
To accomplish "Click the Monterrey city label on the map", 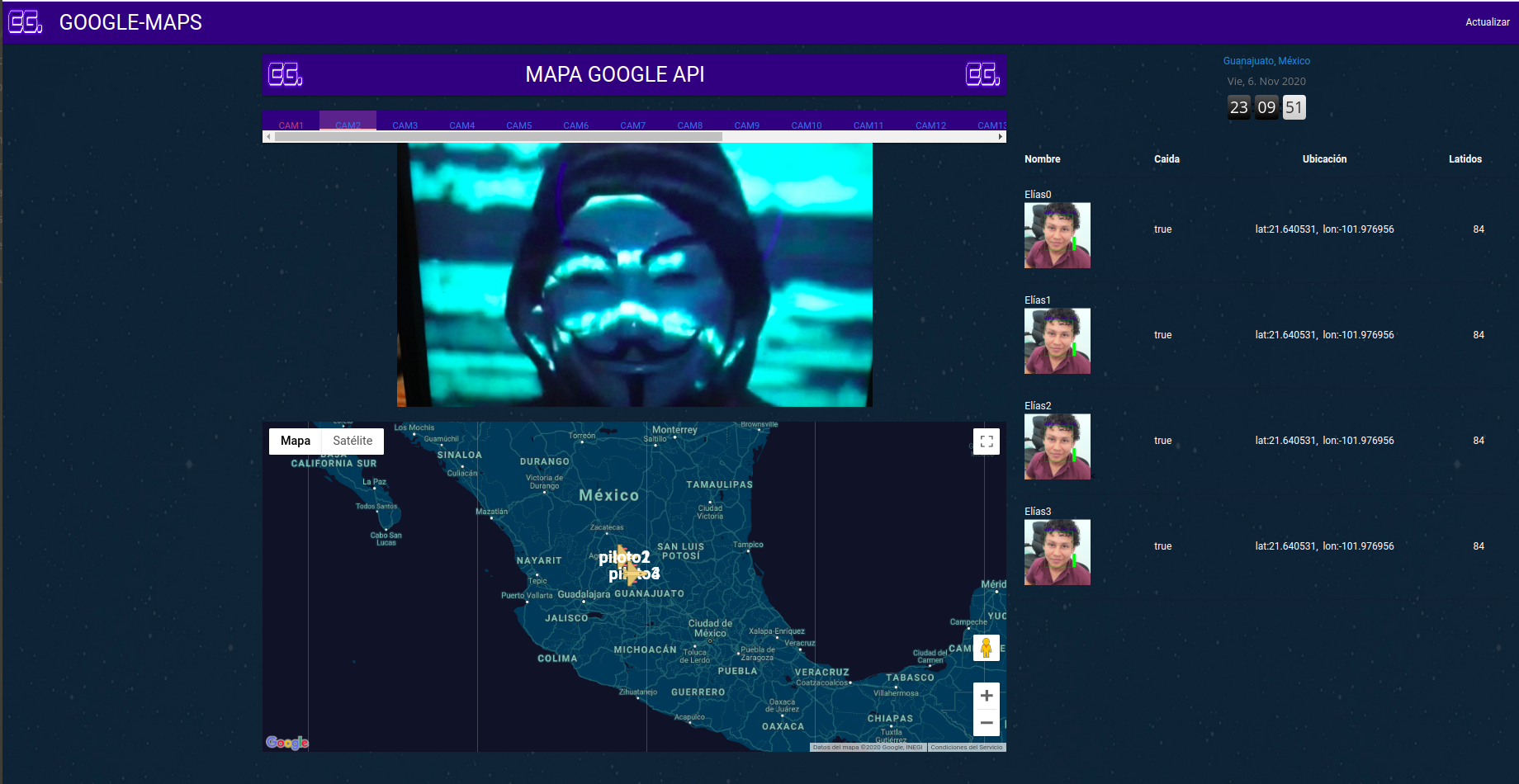I will pyautogui.click(x=674, y=430).
